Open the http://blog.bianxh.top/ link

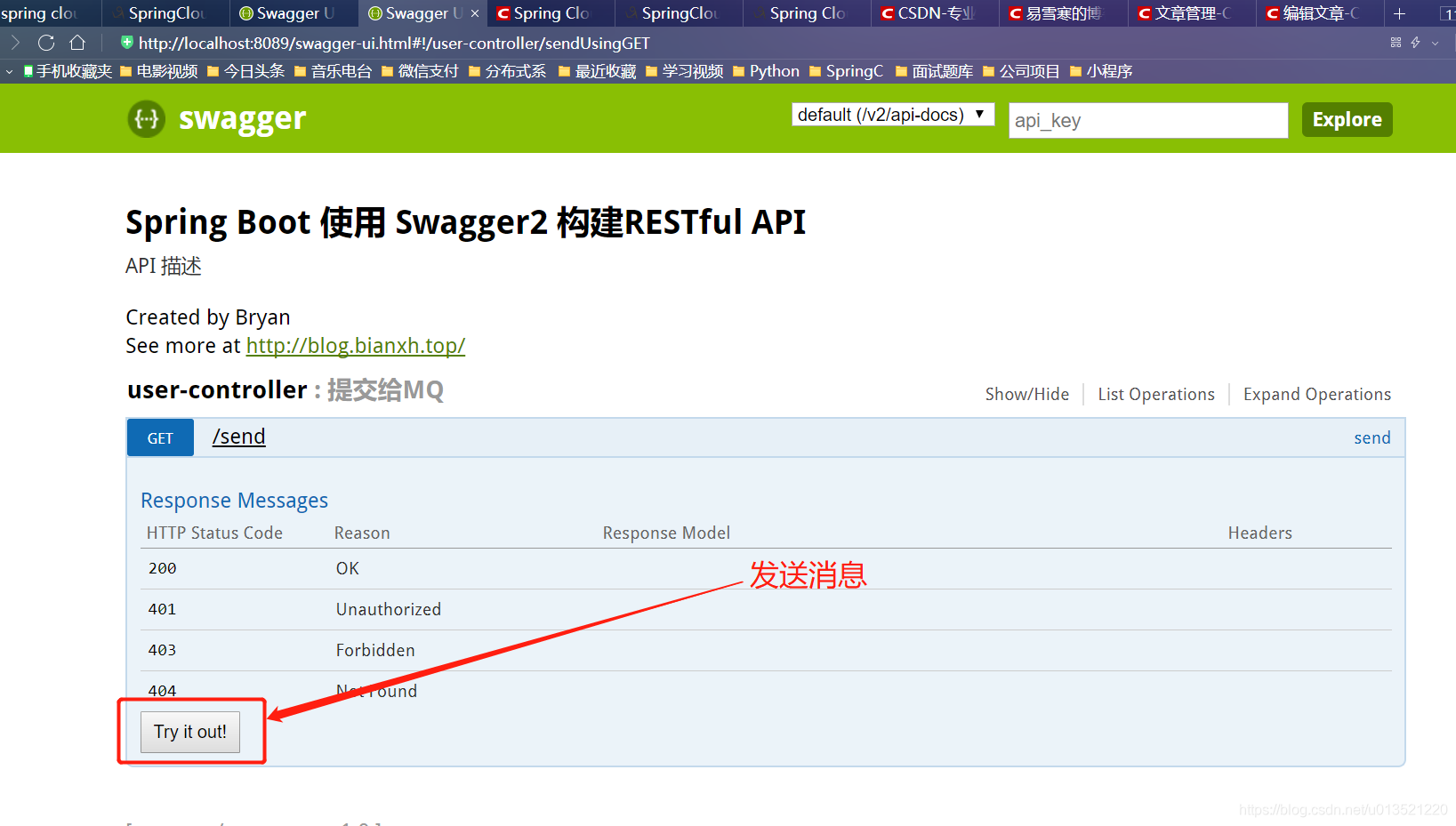tap(356, 346)
